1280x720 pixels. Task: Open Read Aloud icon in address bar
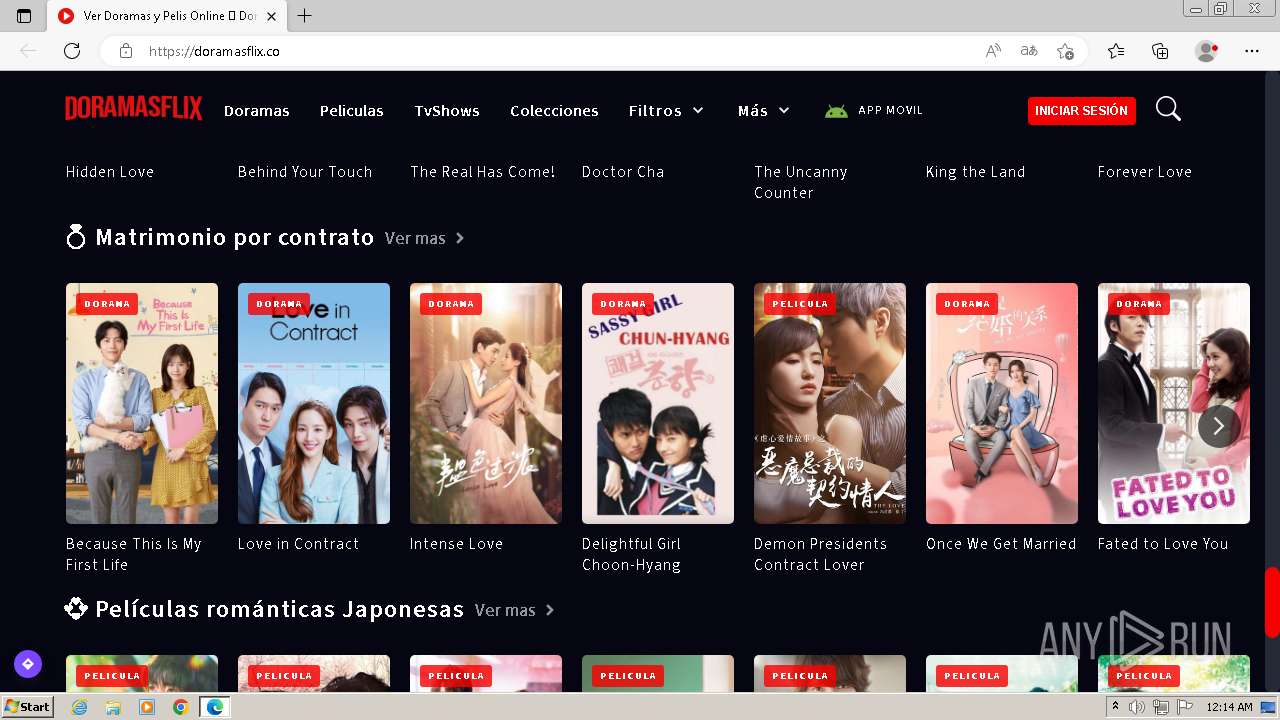click(x=993, y=51)
